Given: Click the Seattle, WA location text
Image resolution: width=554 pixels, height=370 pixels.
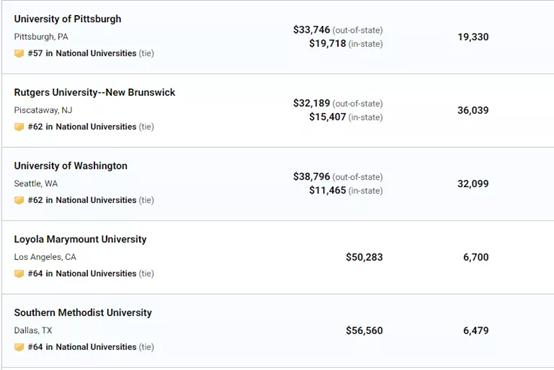Looking at the screenshot, I should tap(36, 184).
